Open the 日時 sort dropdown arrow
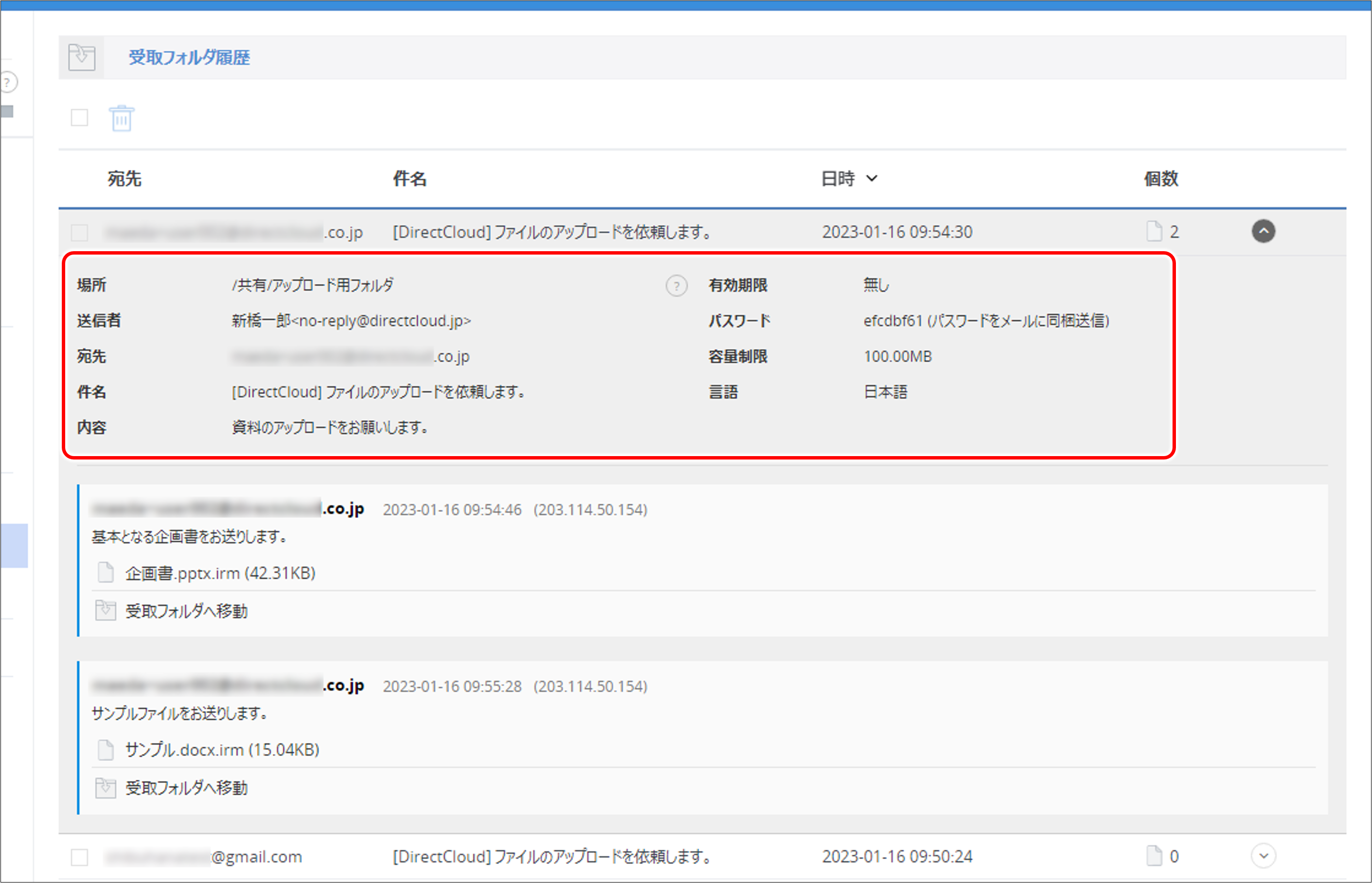 tap(873, 179)
